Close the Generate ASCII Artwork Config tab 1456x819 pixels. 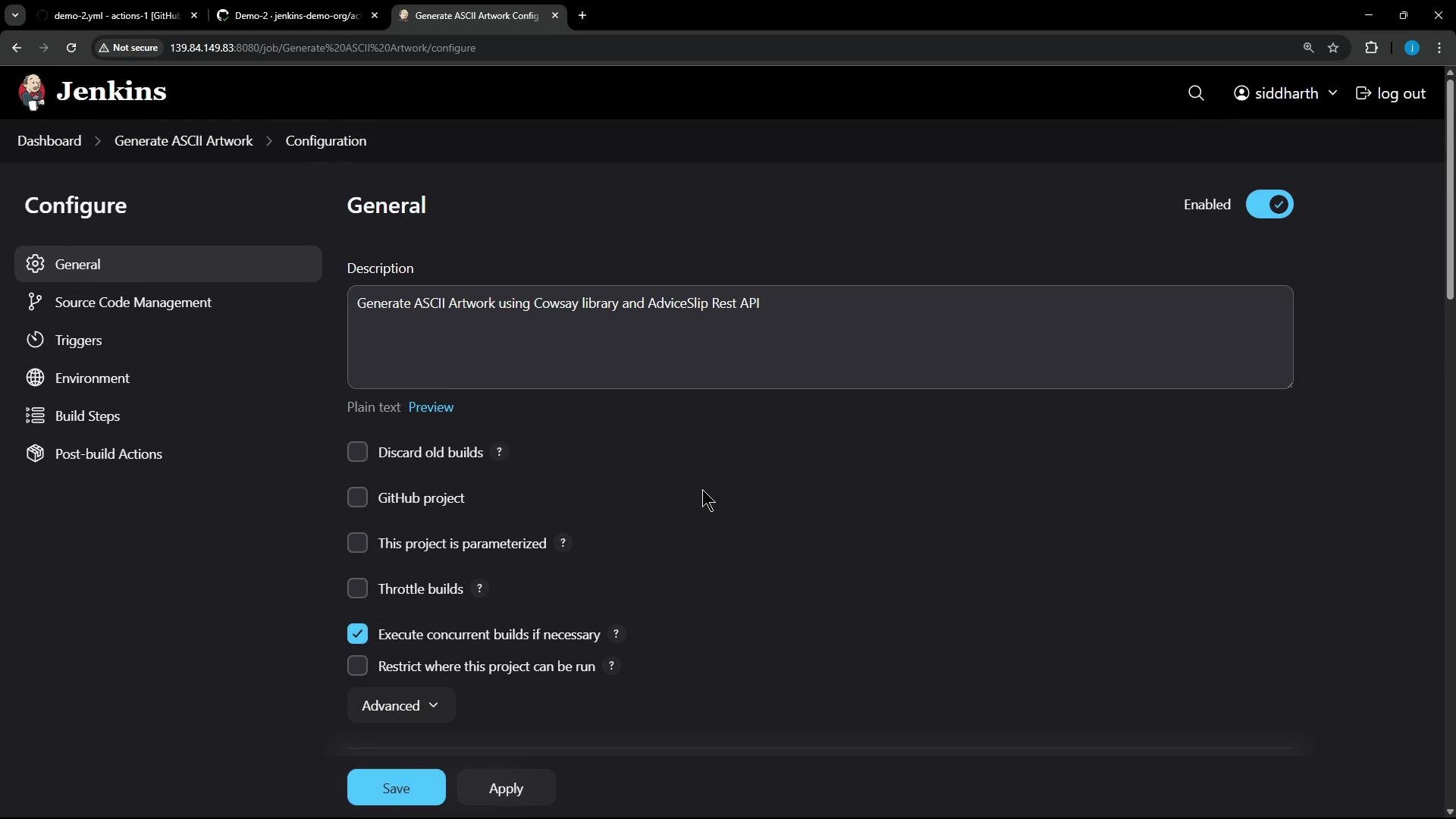click(555, 15)
